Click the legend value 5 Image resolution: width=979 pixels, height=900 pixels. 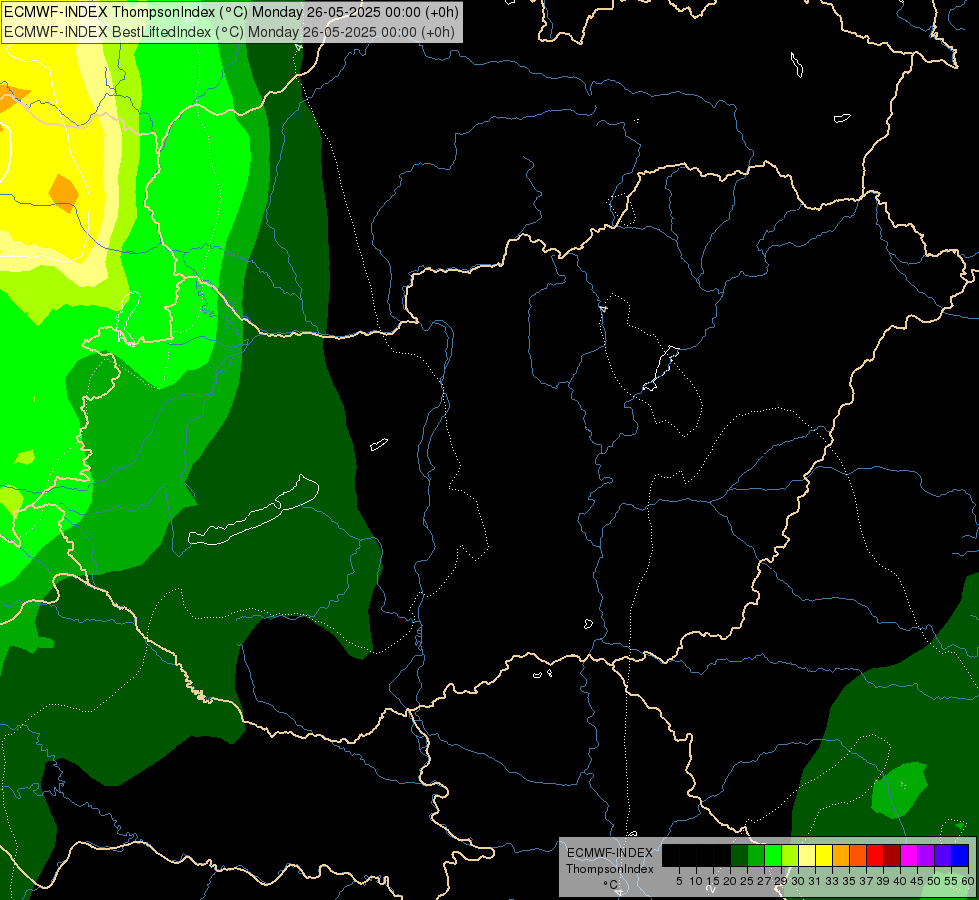[x=679, y=881]
